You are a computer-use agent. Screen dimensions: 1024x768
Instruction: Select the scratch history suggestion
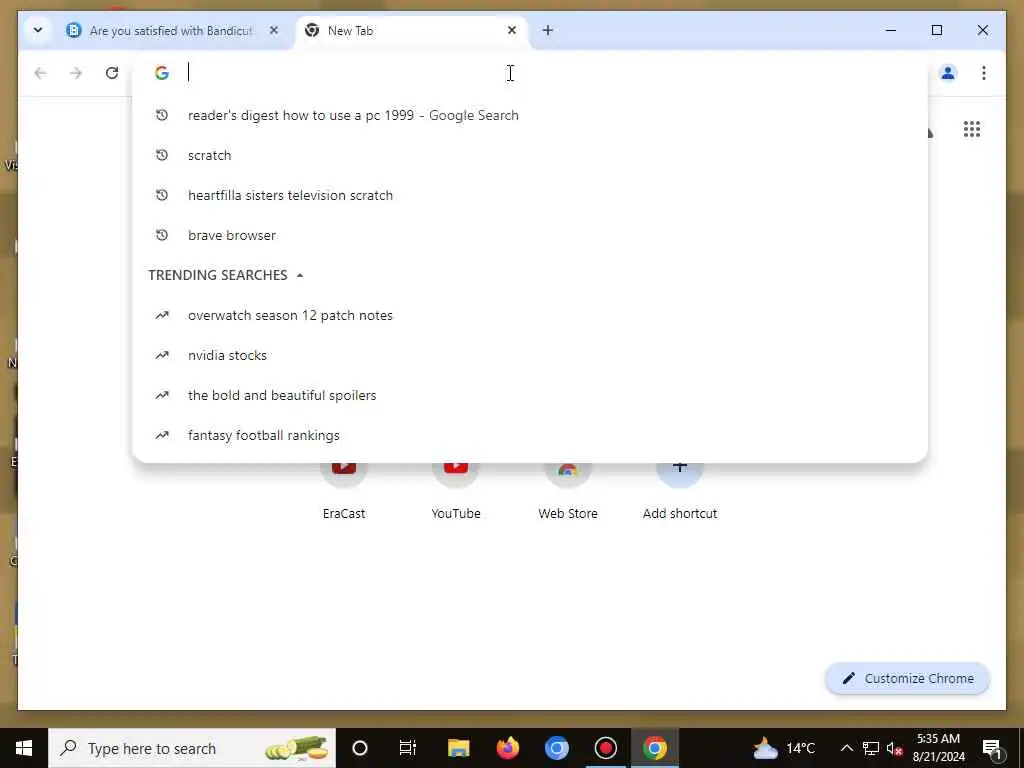(x=530, y=155)
